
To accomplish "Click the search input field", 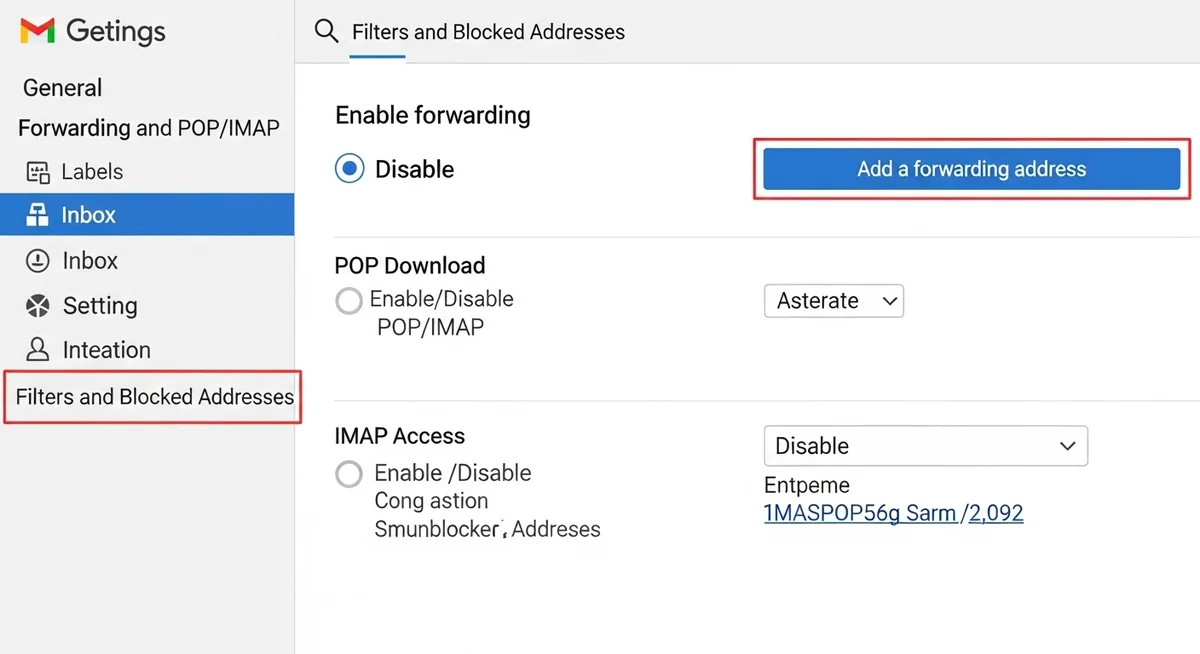I will pyautogui.click(x=600, y=31).
